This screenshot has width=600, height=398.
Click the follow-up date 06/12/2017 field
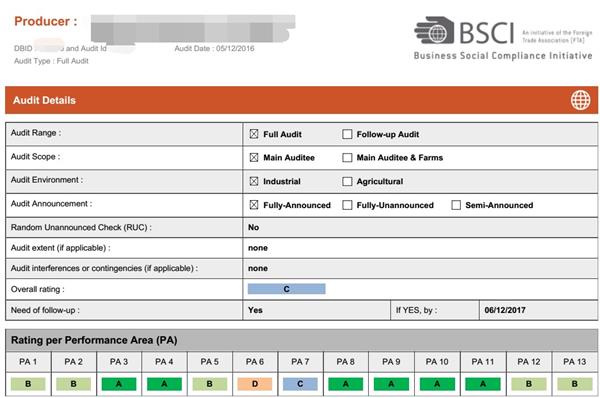click(x=538, y=310)
